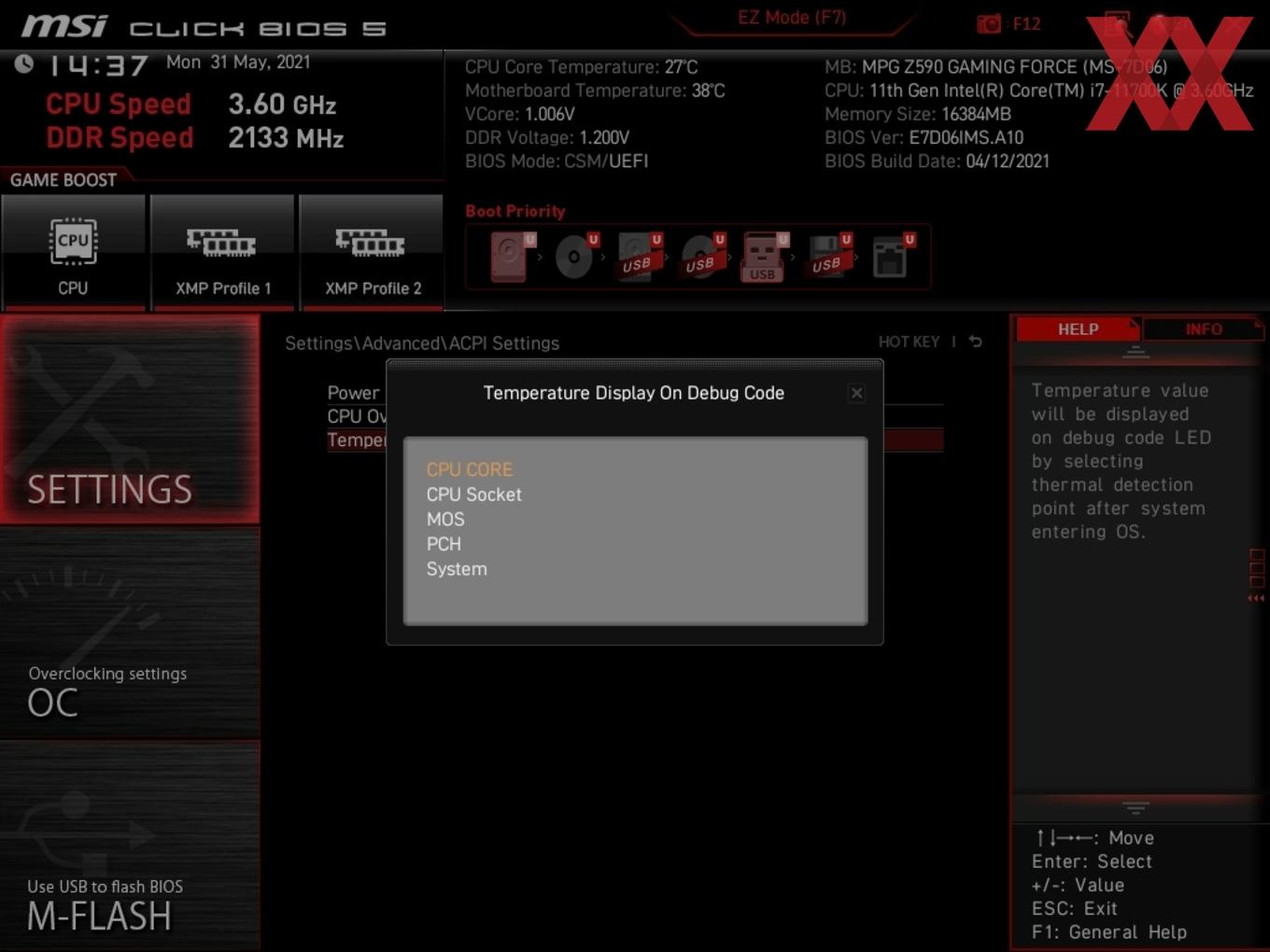Click the Motherboard Temperature: 38°C line
1270x952 pixels.
click(595, 91)
